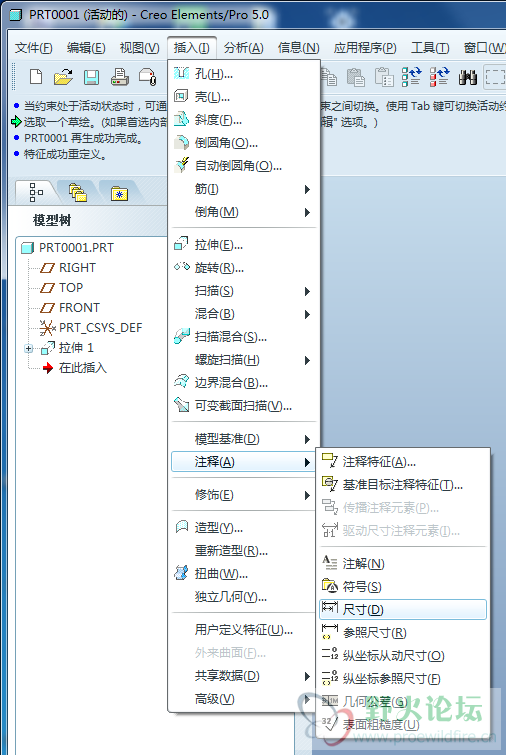Click the binoculars Find toolbar icon

click(467, 77)
